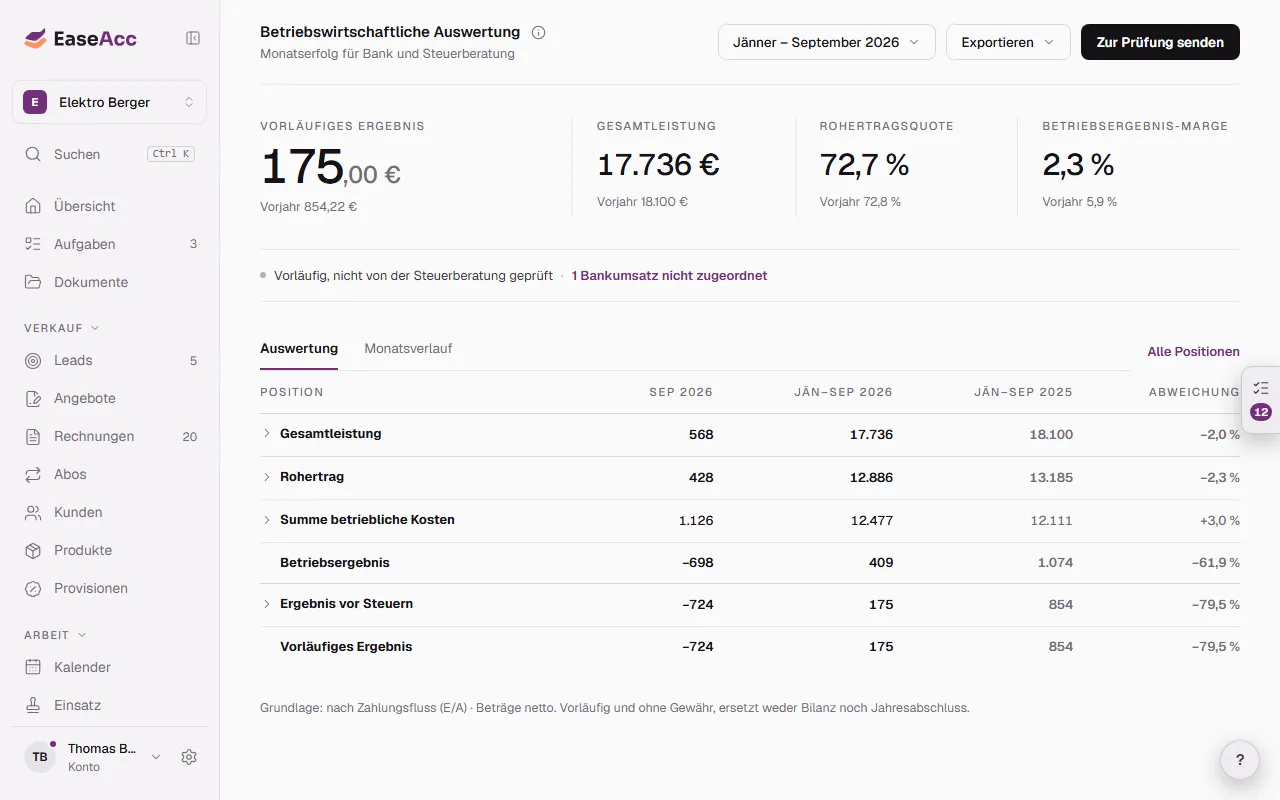Image resolution: width=1280 pixels, height=800 pixels.
Task: Open Kunden in the sidebar
Action: [x=110, y=512]
